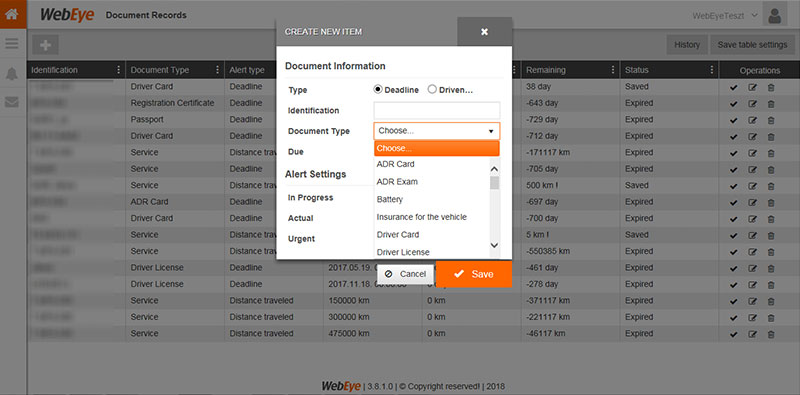Click the WebEye logo in header
Image resolution: width=800 pixels, height=395 pixels.
[x=67, y=15]
